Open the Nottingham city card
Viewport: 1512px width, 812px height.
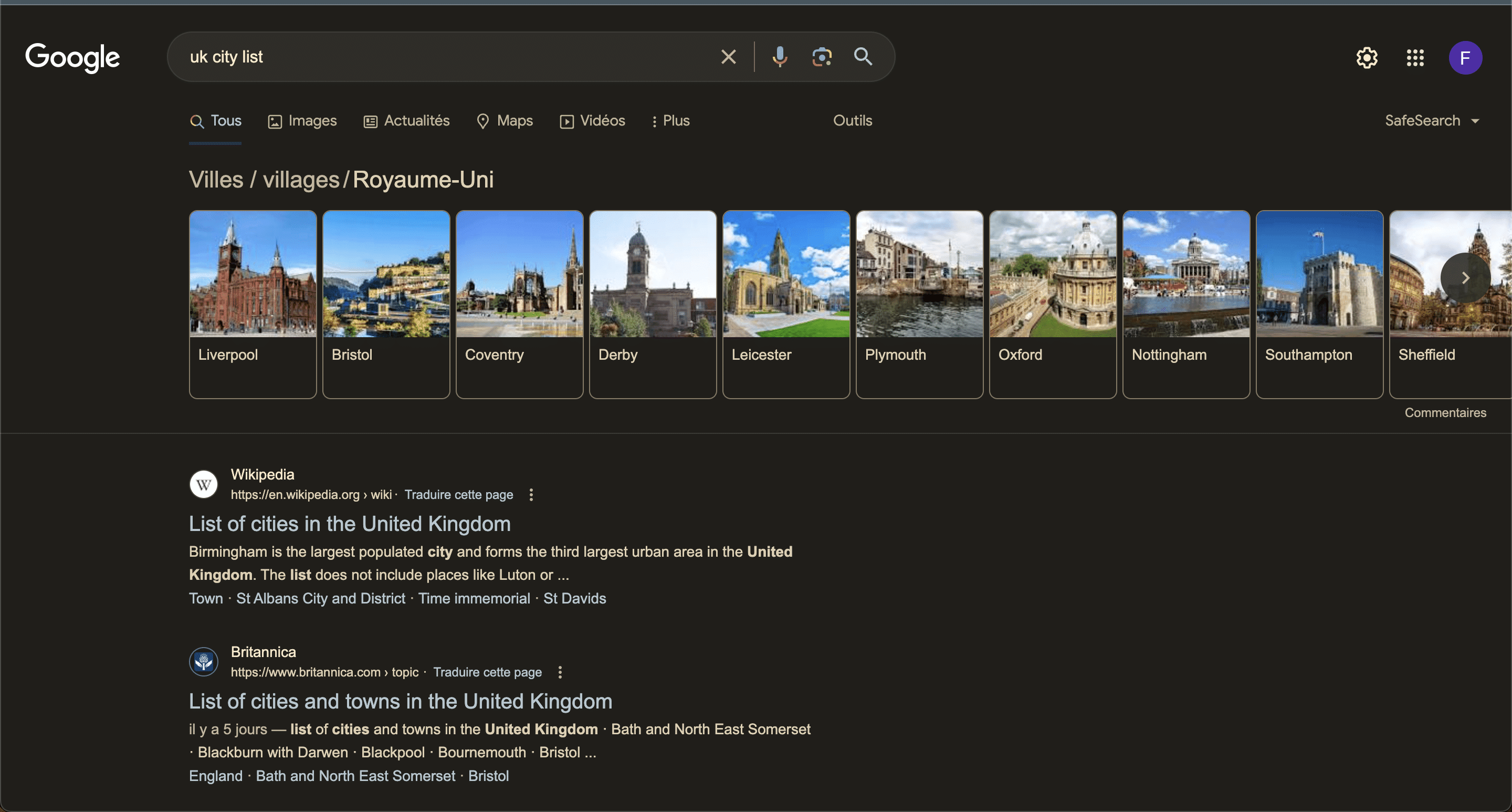[x=1186, y=304]
